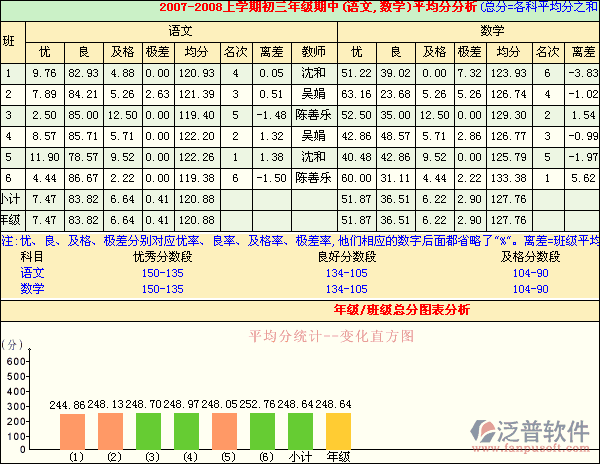Image resolution: width=600 pixels, height=464 pixels.
Task: Click the yellow 年级 bar
Action: [x=338, y=431]
